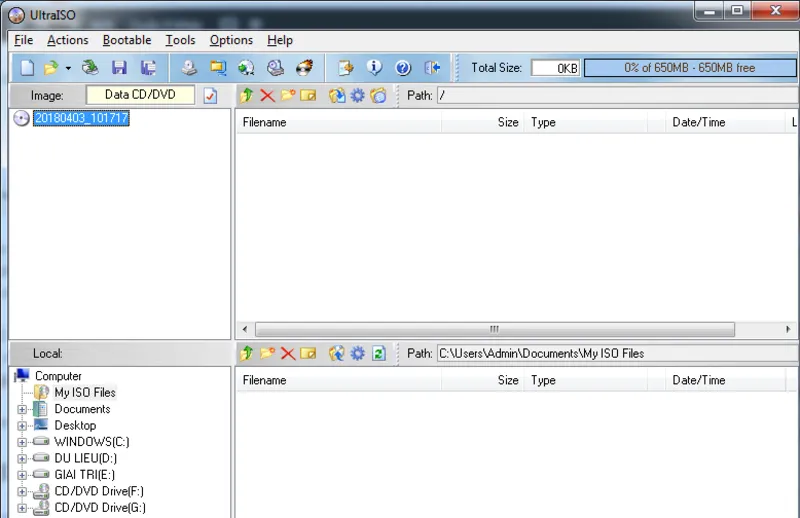Screen dimensions: 800x518
Task: Click the gear icon in image toolbar
Action: pos(358,95)
